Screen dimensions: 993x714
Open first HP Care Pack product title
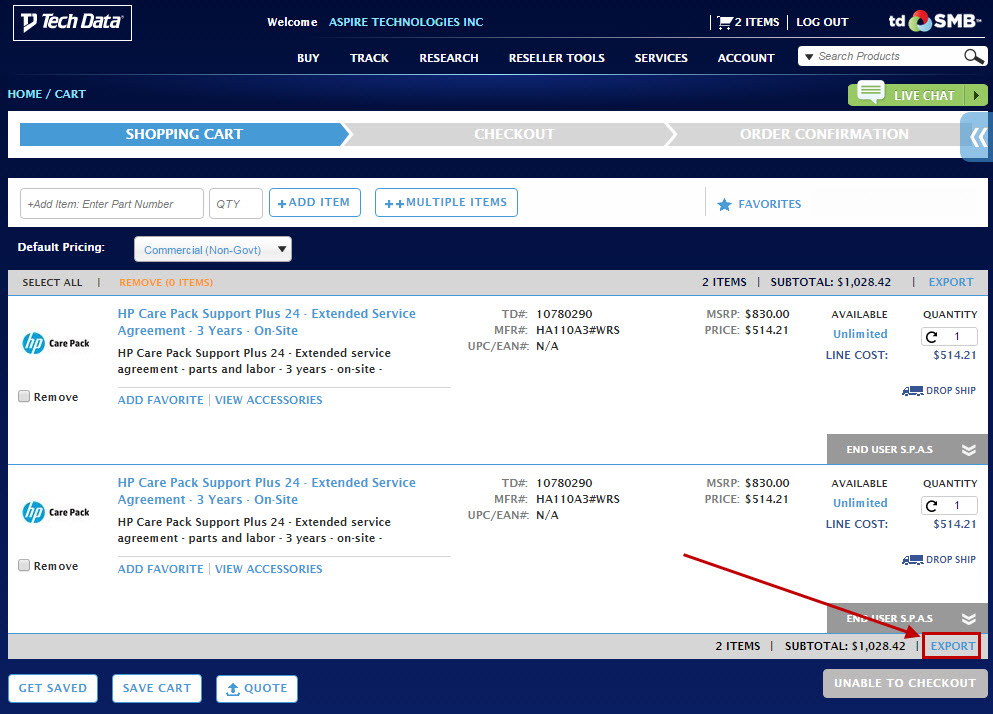click(x=267, y=322)
